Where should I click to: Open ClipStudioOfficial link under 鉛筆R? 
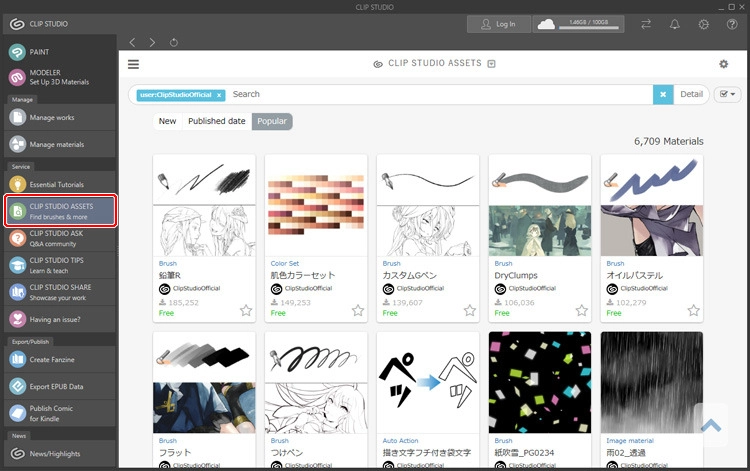(196, 288)
